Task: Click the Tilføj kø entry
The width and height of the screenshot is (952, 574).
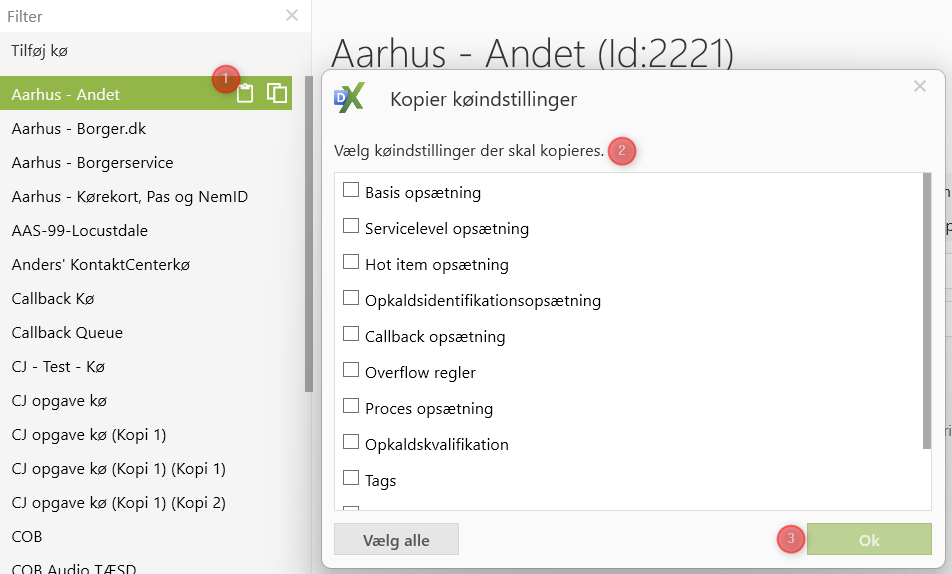Action: (40, 50)
